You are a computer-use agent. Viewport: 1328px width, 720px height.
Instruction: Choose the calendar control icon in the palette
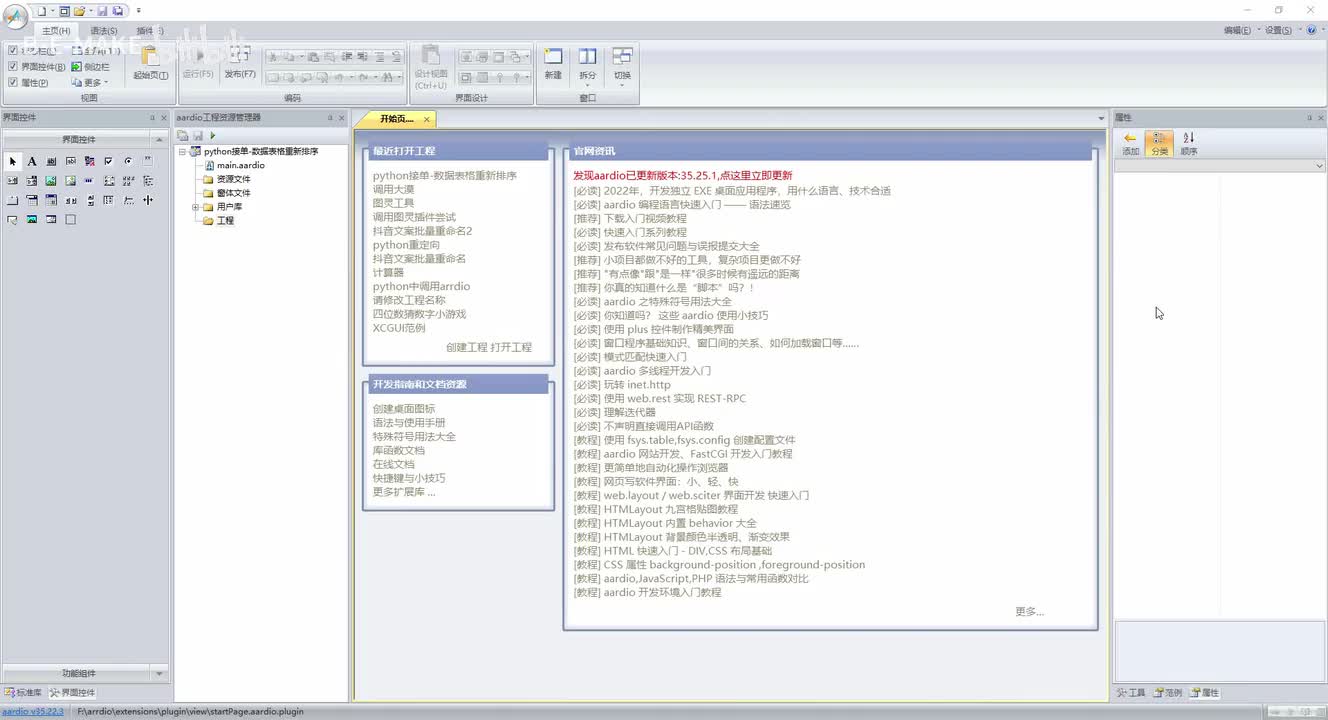(x=51, y=200)
